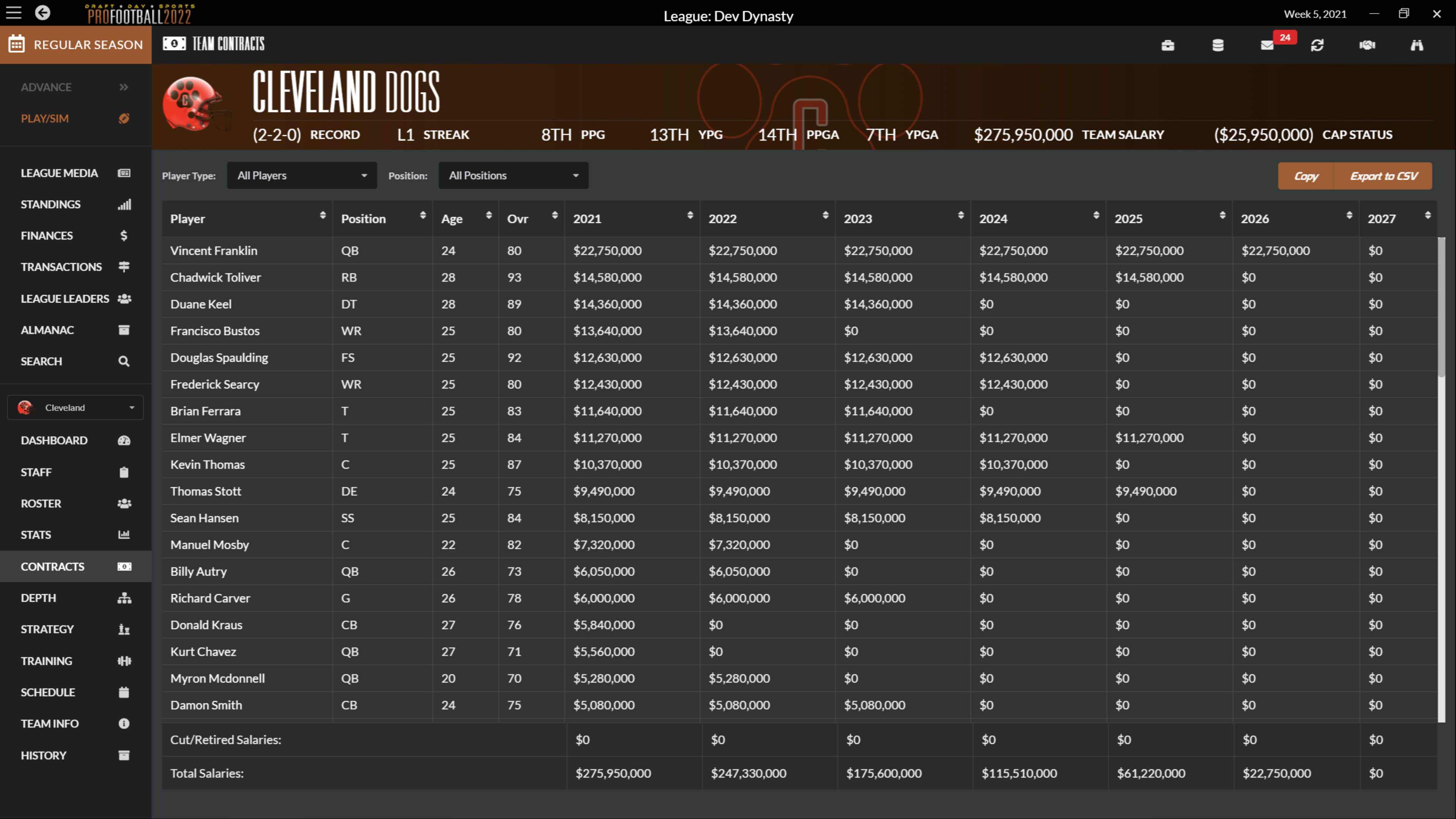This screenshot has width=1456, height=819.
Task: Open the Cleveland team selector dropdown
Action: tap(75, 408)
